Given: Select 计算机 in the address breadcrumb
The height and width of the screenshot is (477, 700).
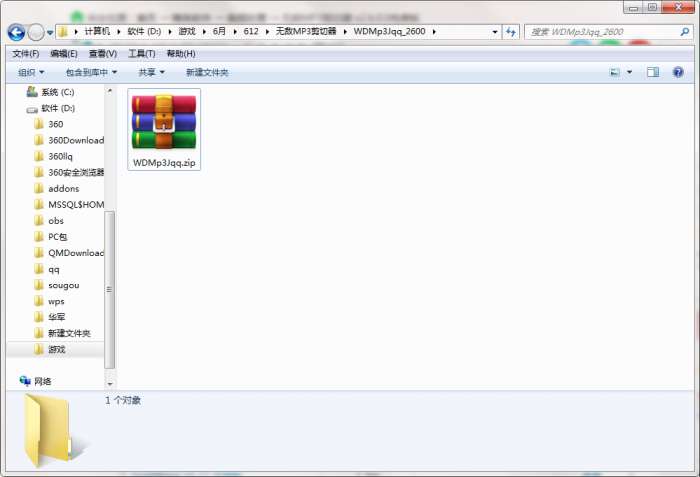Looking at the screenshot, I should (x=97, y=31).
